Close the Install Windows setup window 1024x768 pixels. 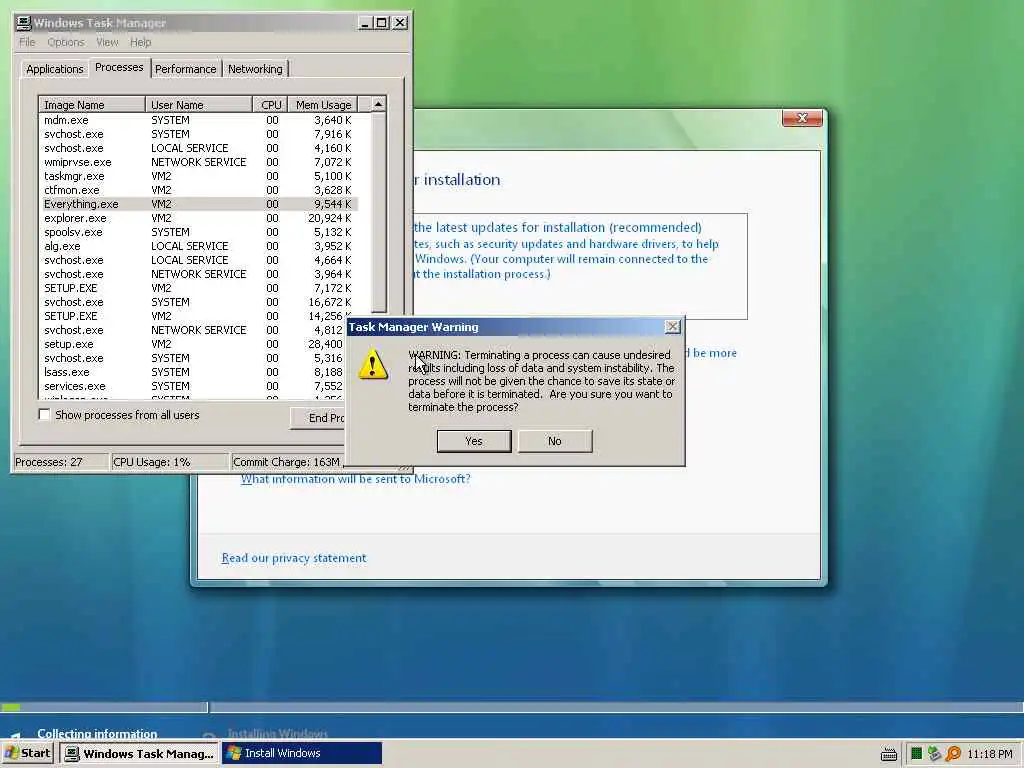(802, 118)
